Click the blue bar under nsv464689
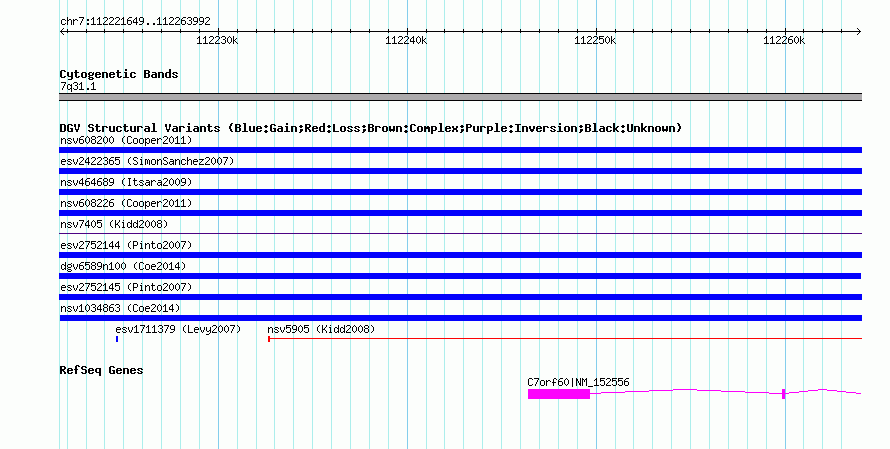The width and height of the screenshot is (890, 449). (460, 192)
